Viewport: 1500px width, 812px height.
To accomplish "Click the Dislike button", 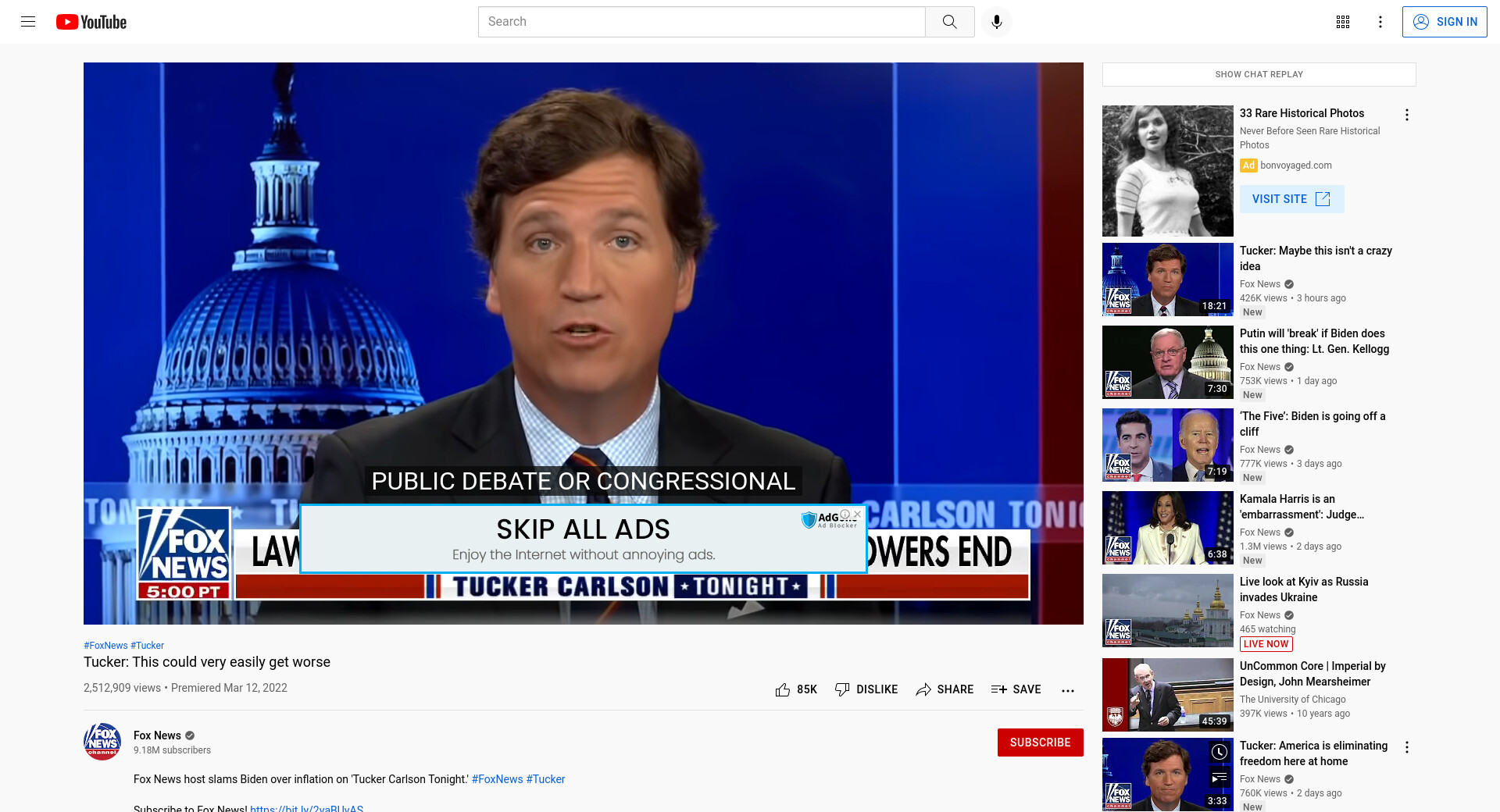I will pos(866,689).
